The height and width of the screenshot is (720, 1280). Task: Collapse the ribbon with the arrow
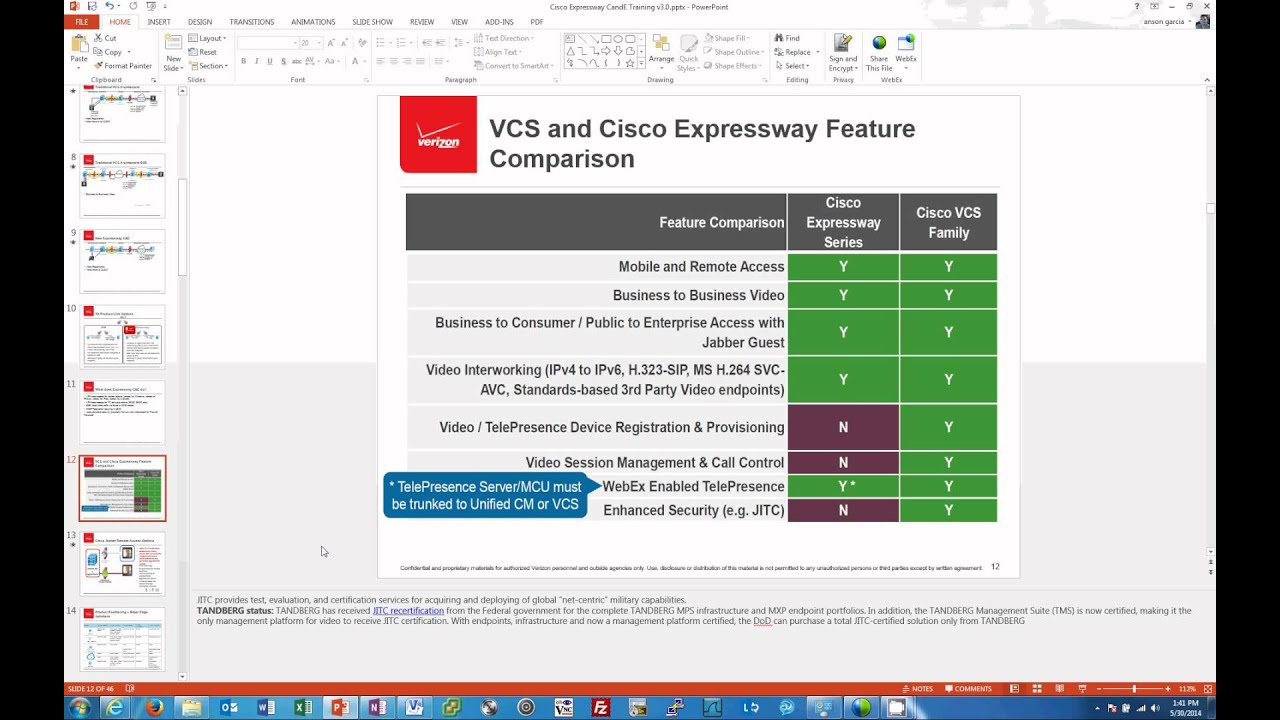tap(1207, 80)
